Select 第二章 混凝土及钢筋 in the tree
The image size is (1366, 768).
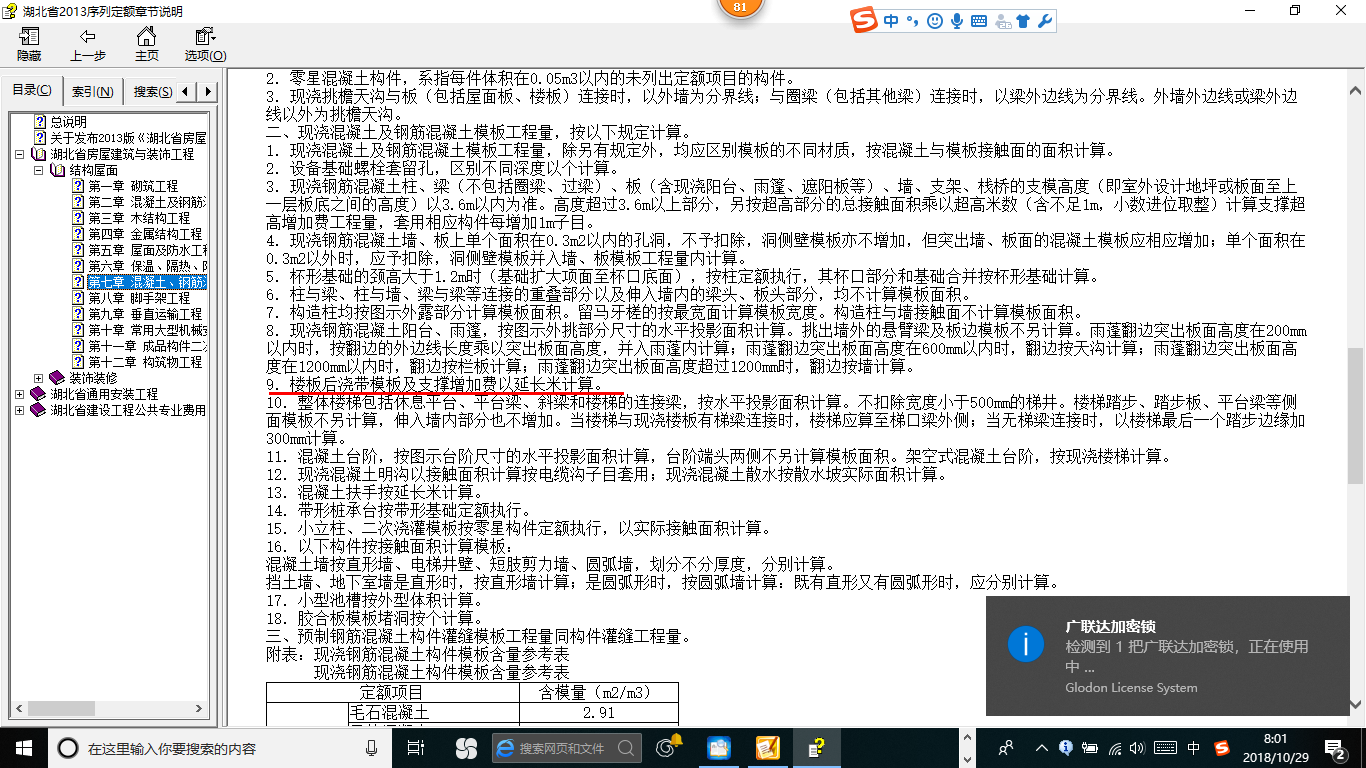pyautogui.click(x=147, y=202)
